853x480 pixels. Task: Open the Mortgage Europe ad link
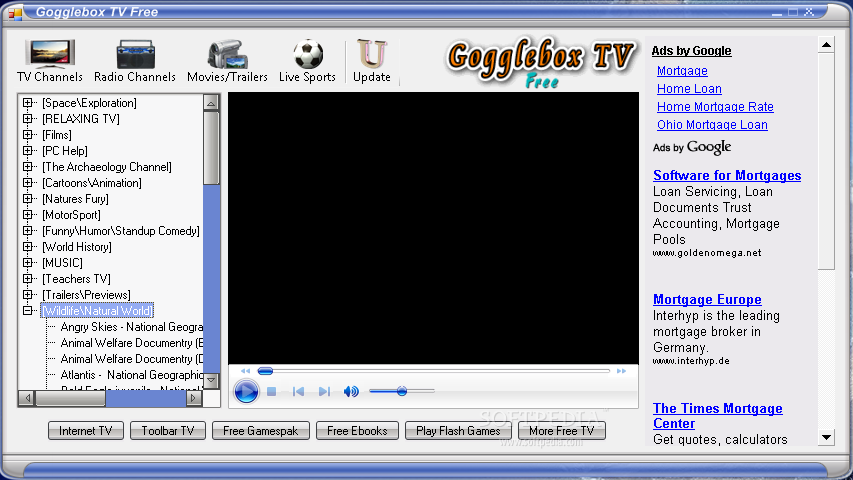point(707,299)
